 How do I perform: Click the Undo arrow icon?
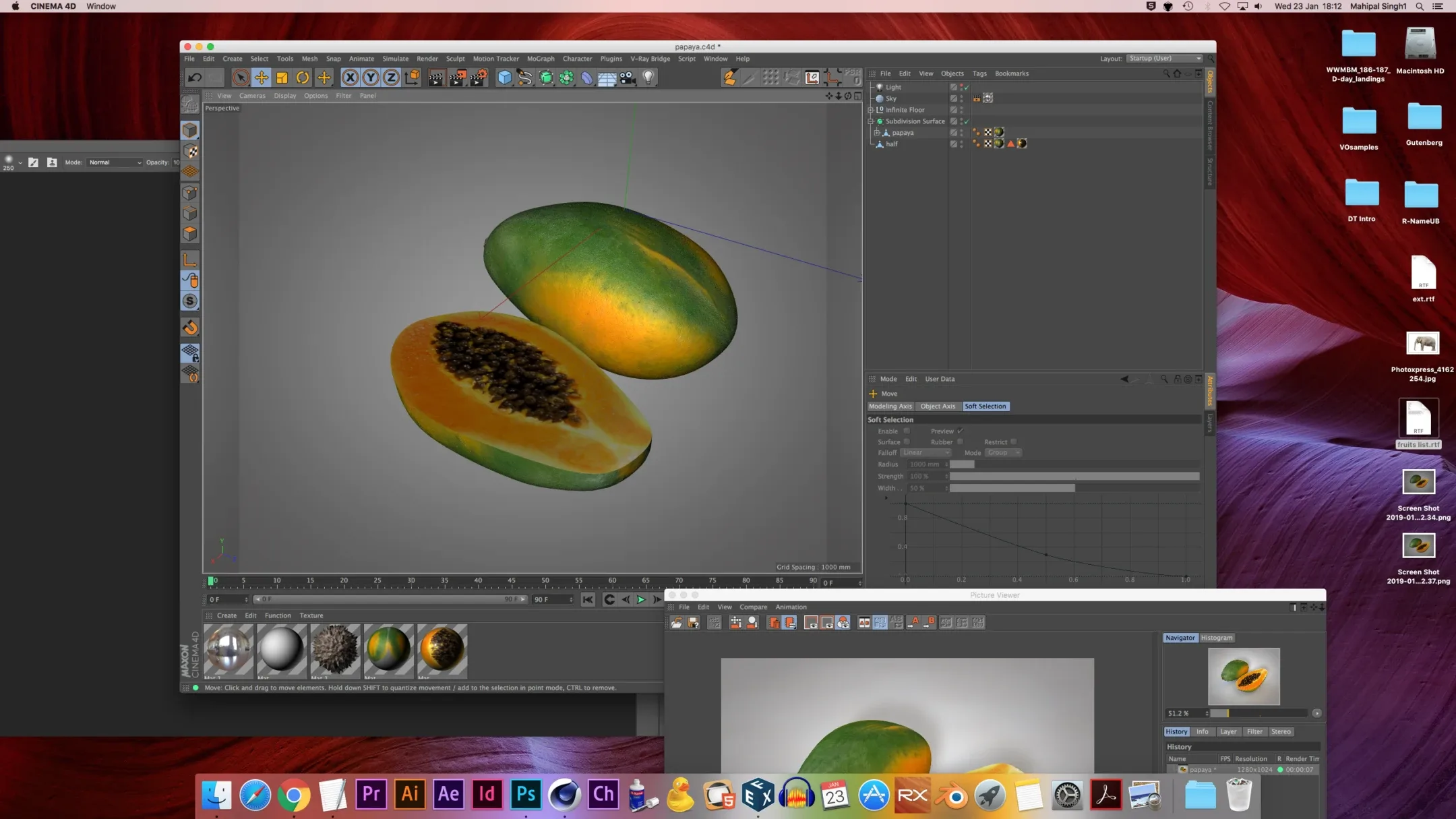pos(195,78)
